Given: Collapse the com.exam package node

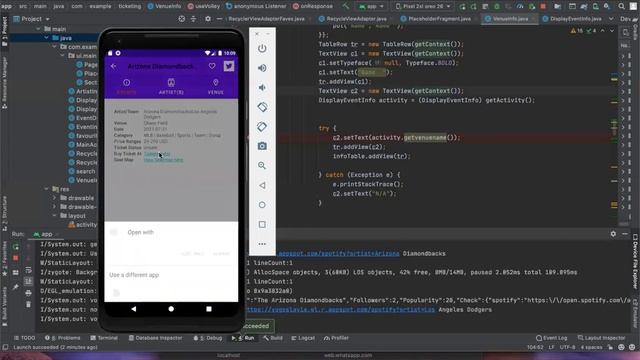Looking at the screenshot, I should 54,47.
